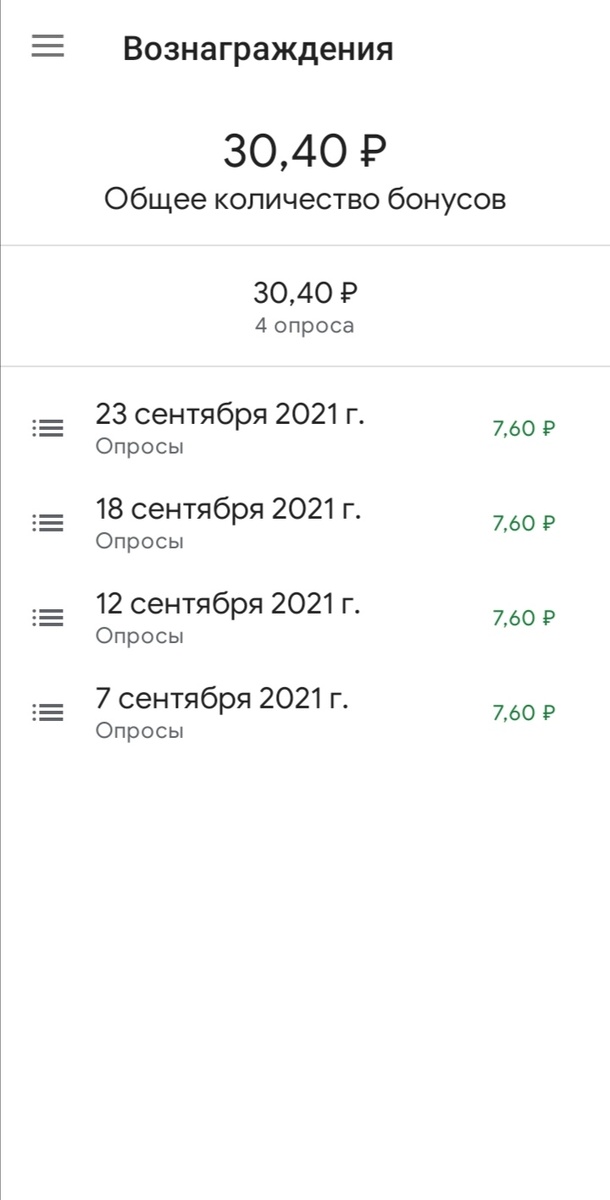This screenshot has height=1200, width=610.
Task: Click the list icon beside 7 сентября entry
Action: (47, 709)
